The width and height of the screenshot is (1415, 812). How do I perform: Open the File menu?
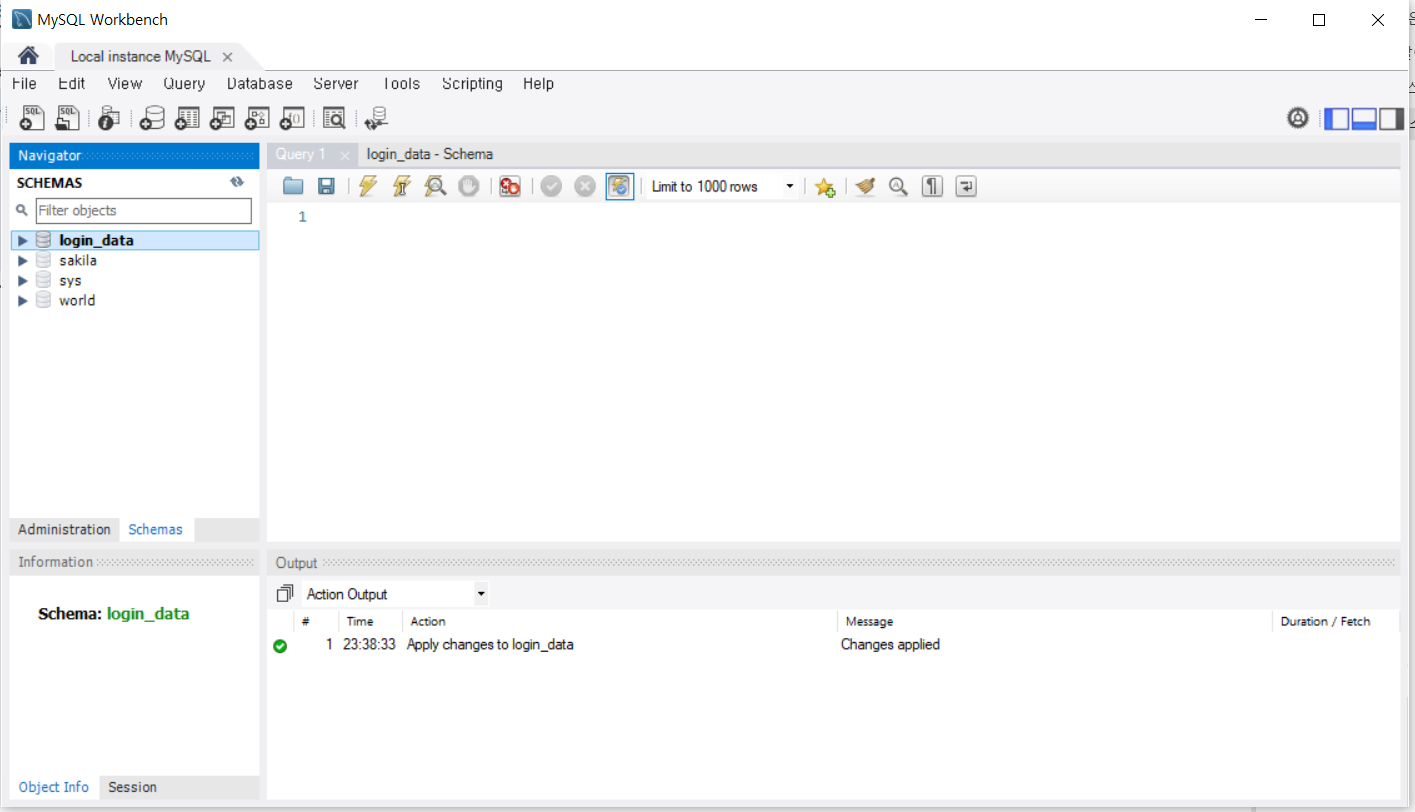[24, 84]
